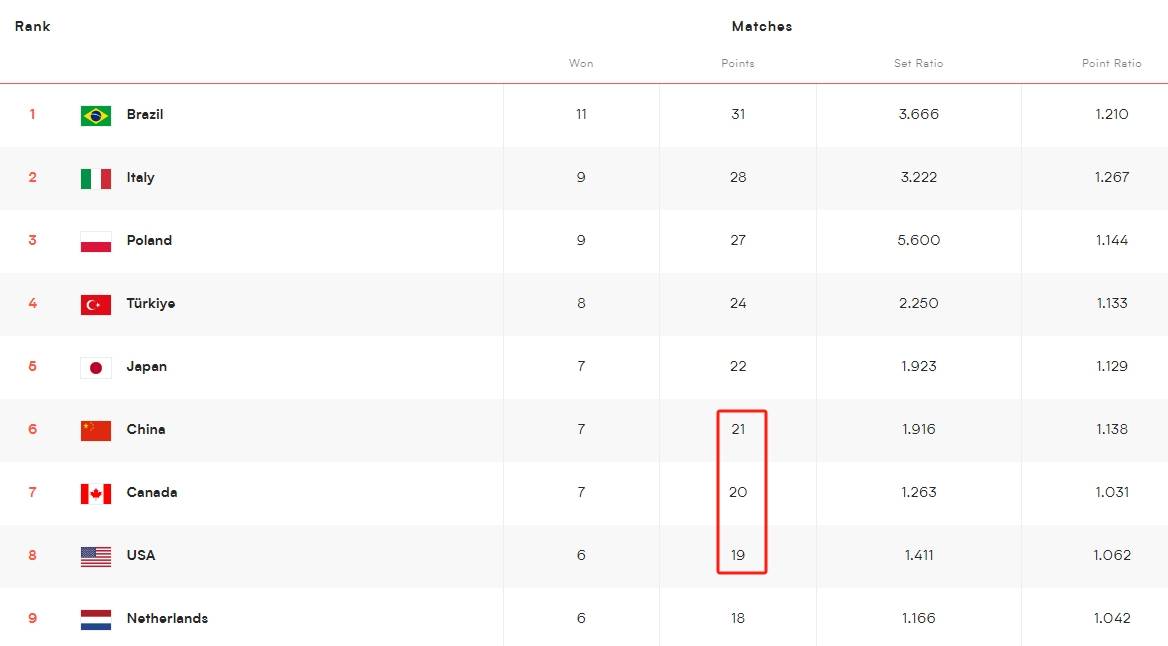Click Poland's set ratio 5.600

coord(918,241)
